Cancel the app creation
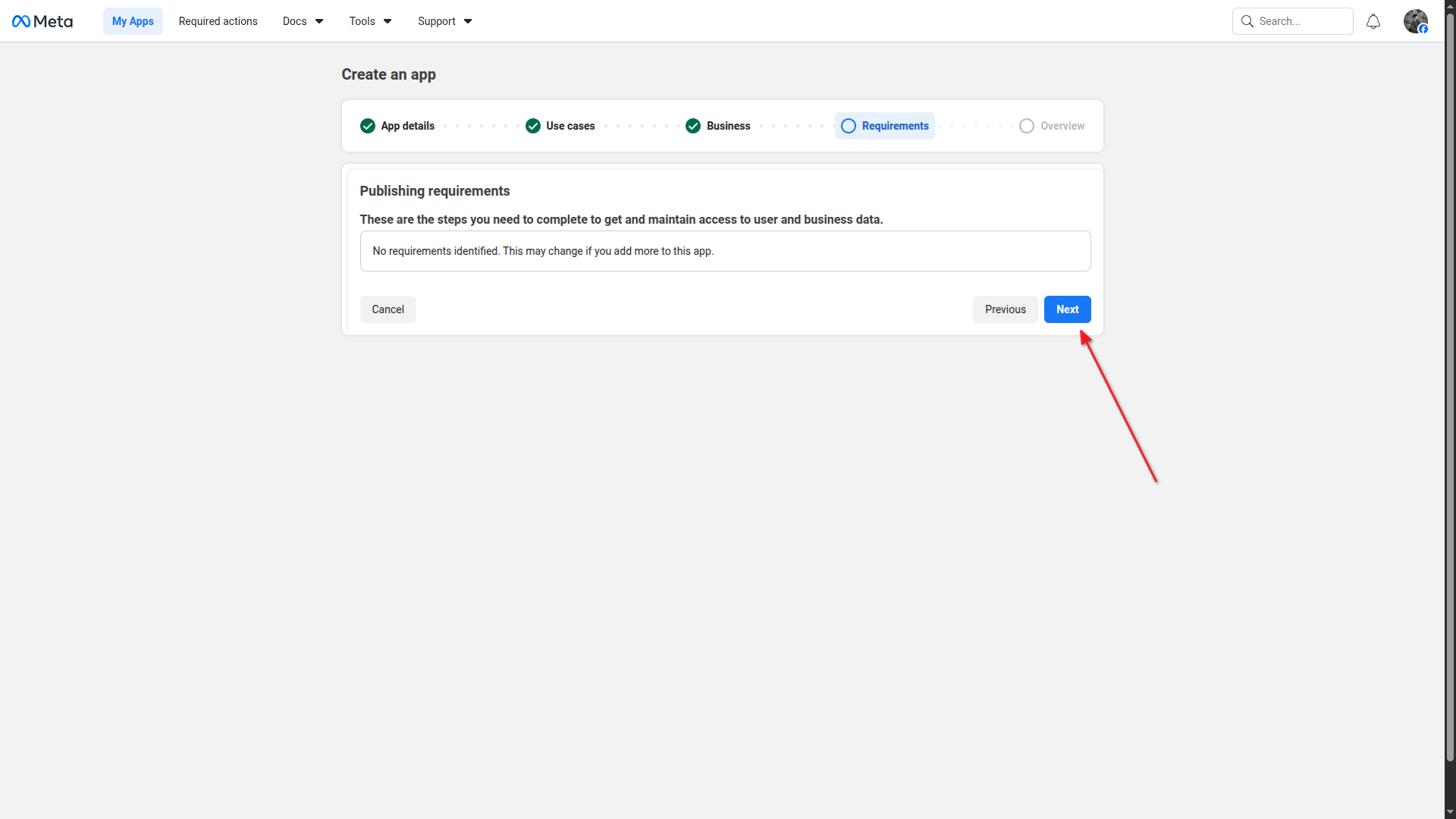1456x819 pixels. coord(388,309)
